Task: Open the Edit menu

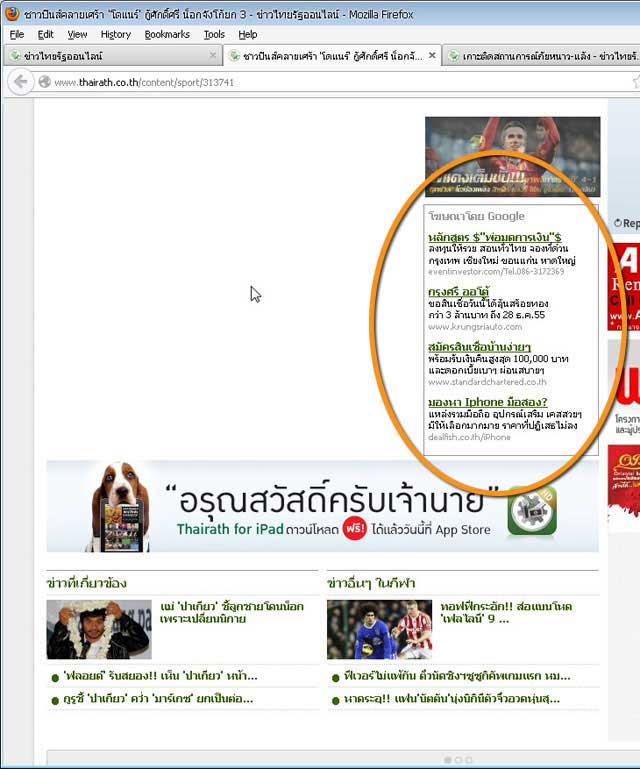Action: tap(46, 34)
